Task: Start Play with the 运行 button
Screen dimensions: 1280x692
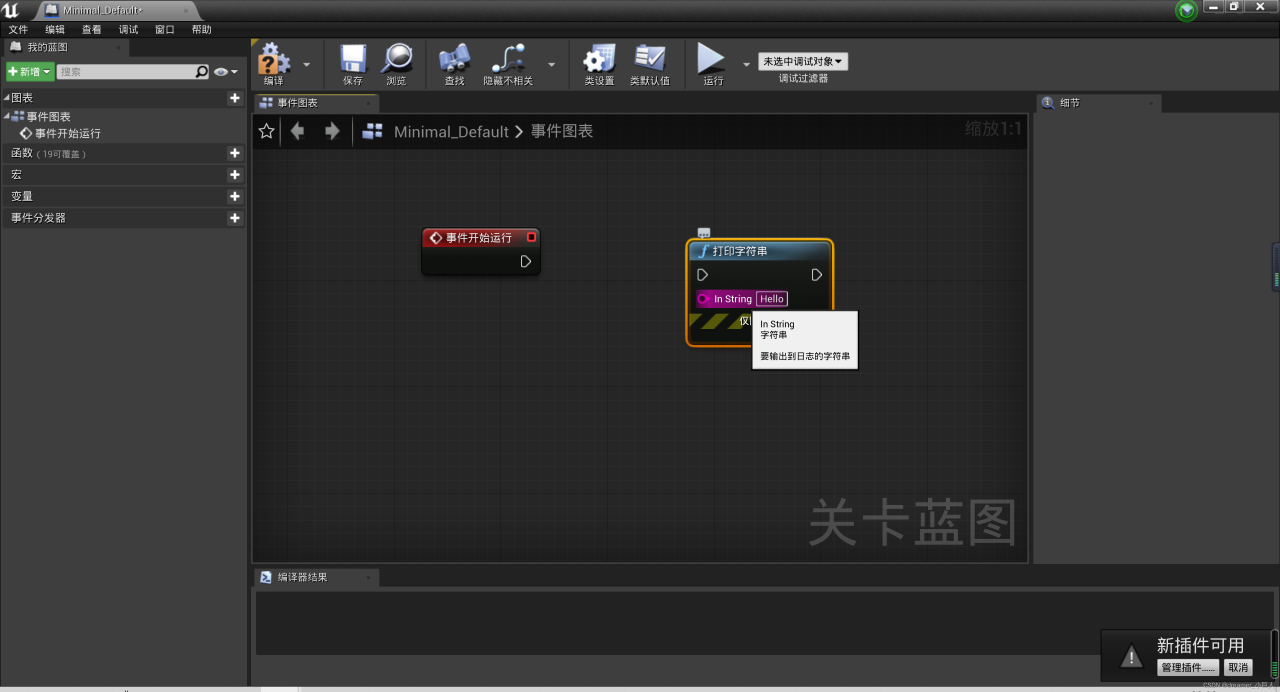Action: (x=712, y=63)
